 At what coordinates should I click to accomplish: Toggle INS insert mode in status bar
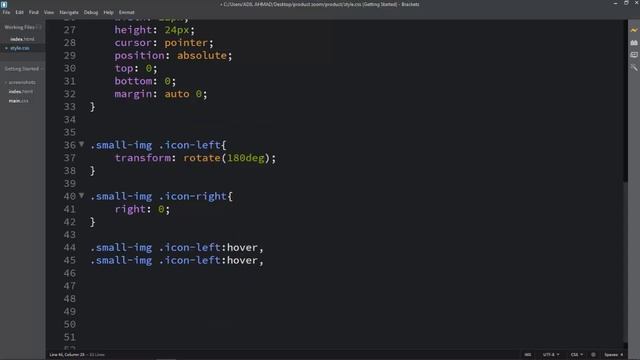[x=527, y=354]
